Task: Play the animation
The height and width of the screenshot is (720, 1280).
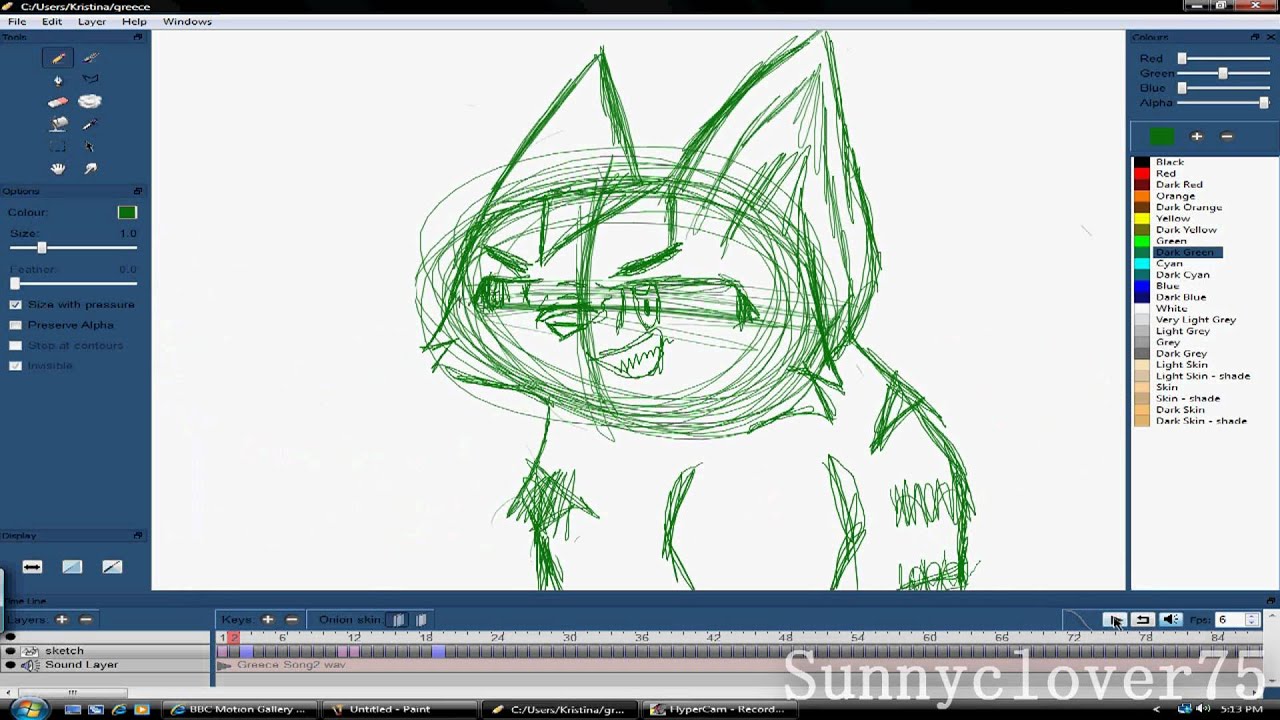Action: coord(1115,620)
